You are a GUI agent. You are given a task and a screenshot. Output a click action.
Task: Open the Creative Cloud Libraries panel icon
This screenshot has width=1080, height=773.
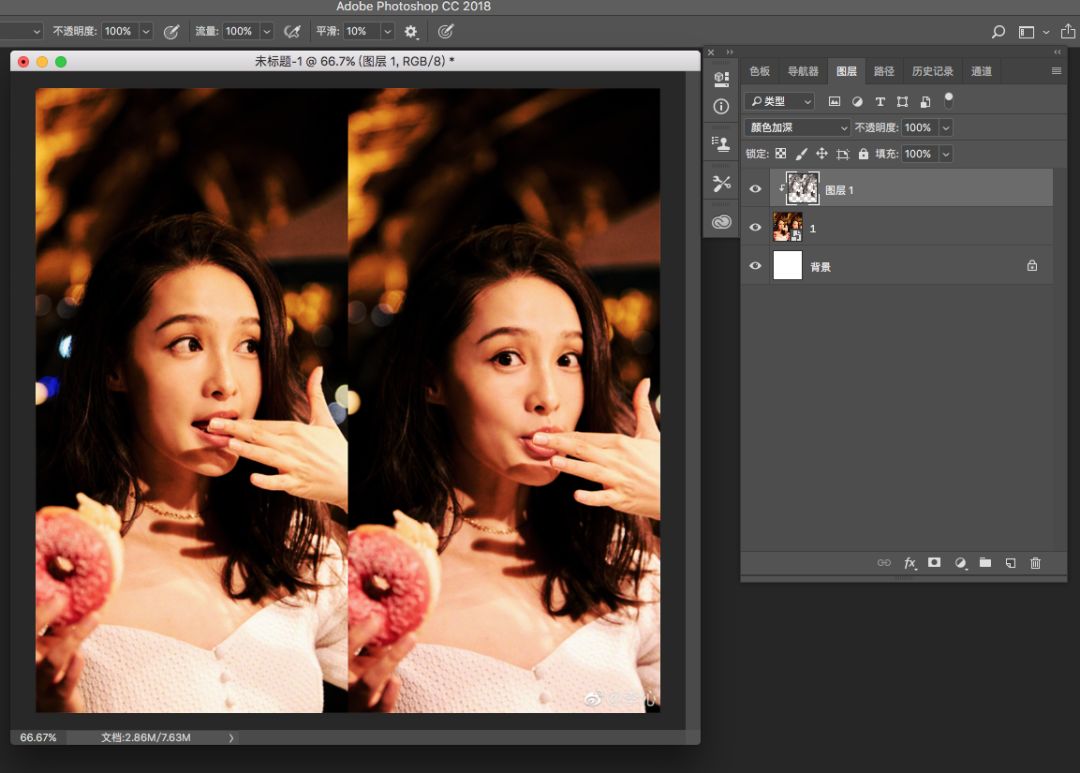pyautogui.click(x=721, y=222)
